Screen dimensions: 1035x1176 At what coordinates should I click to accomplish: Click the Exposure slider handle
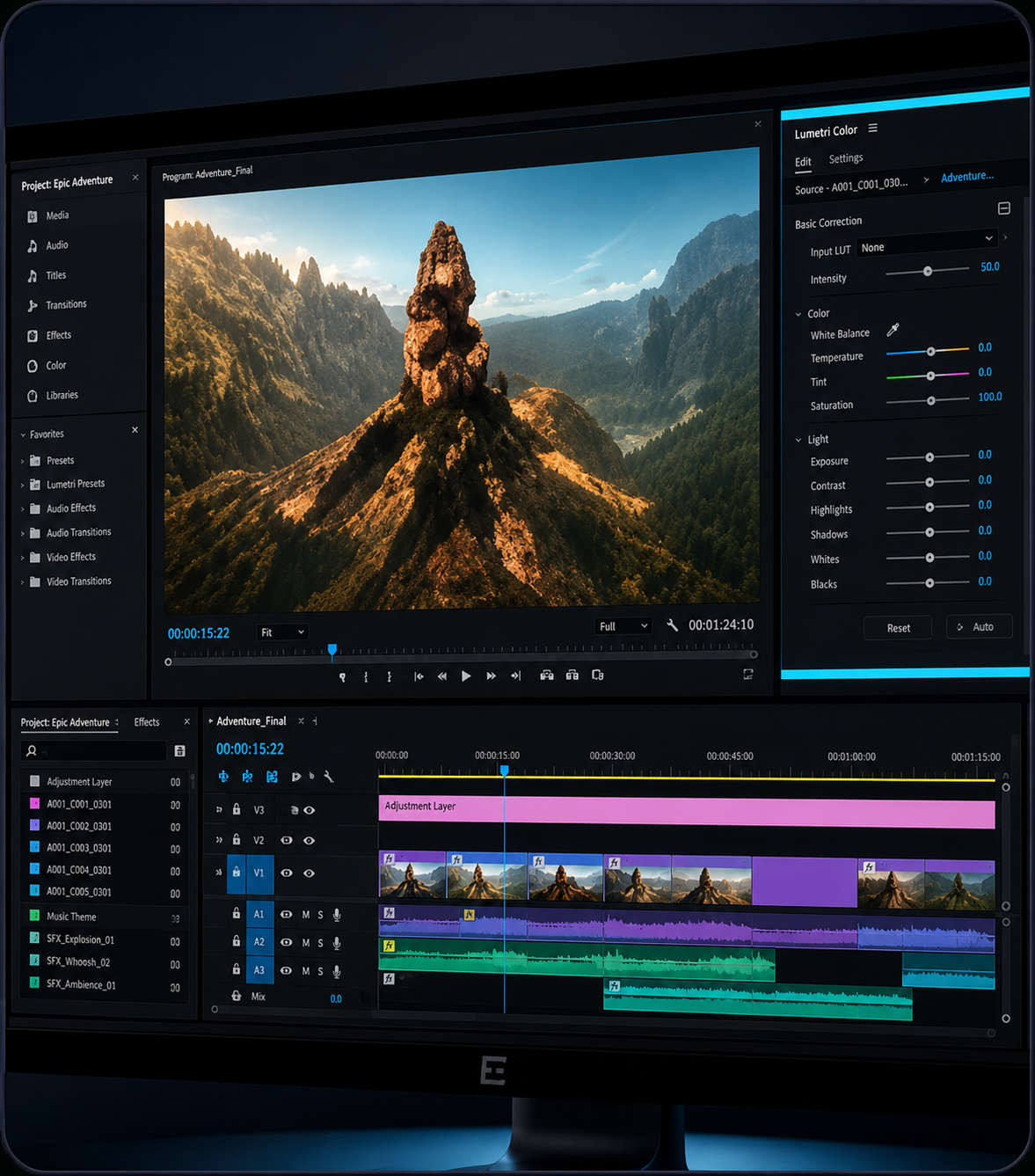(929, 457)
